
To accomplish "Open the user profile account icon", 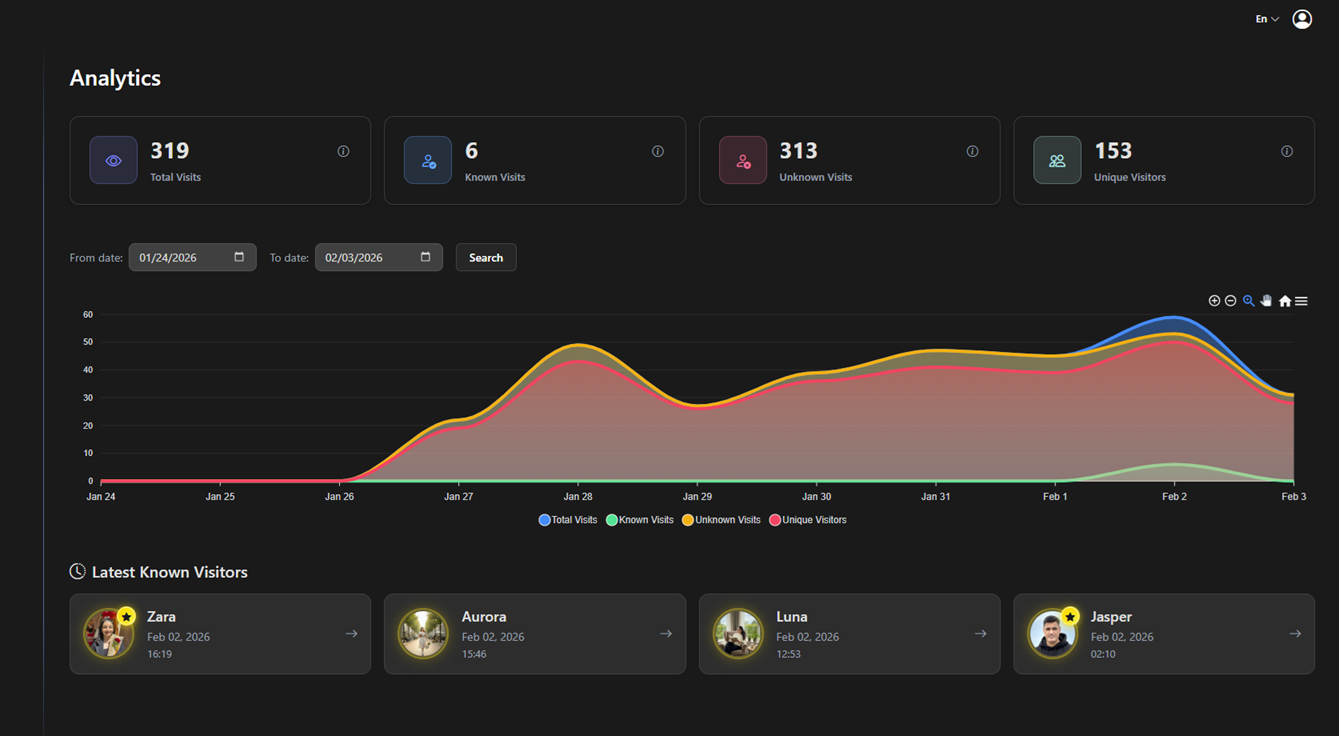I will pyautogui.click(x=1301, y=18).
